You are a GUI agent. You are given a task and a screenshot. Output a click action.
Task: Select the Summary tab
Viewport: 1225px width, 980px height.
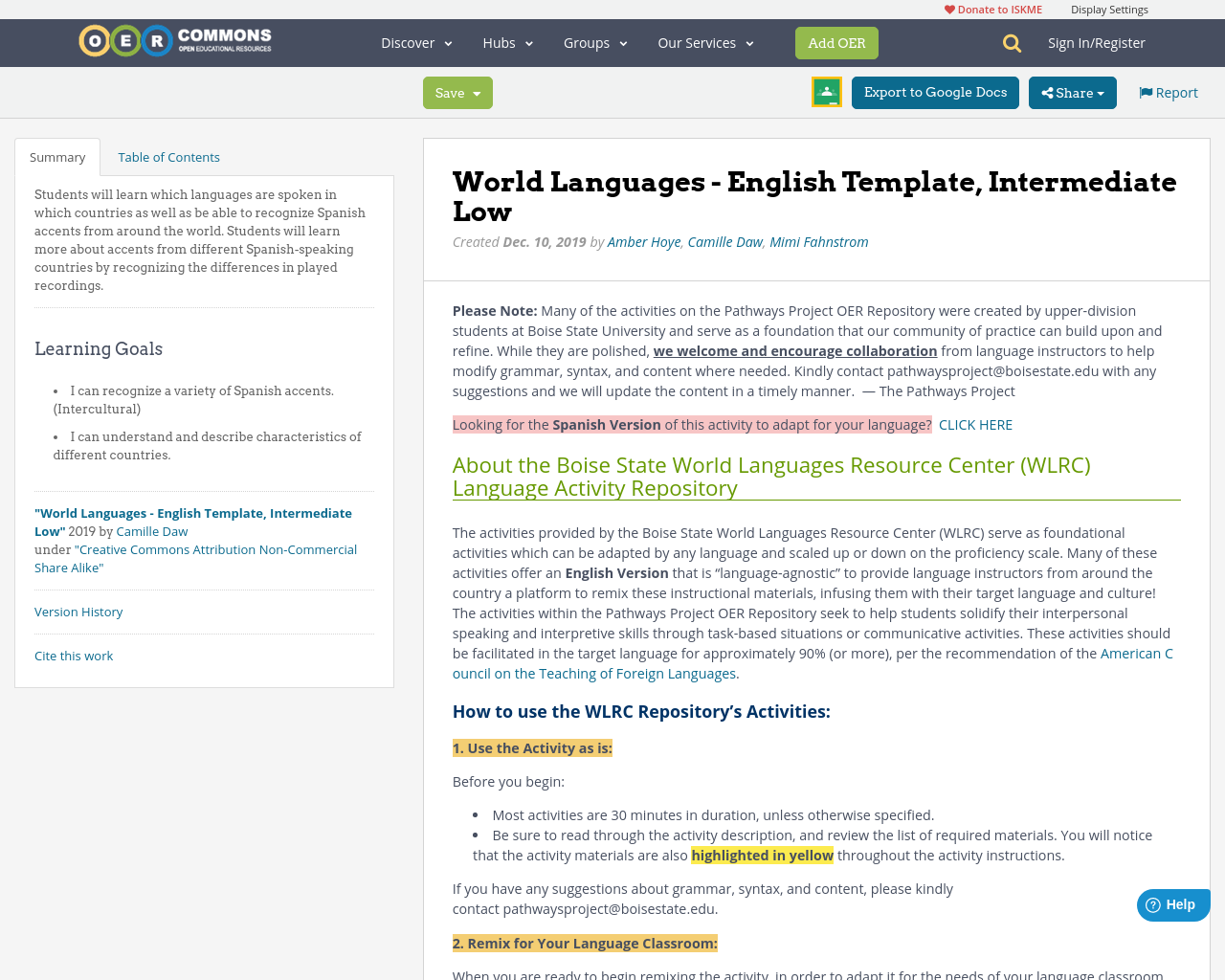(x=56, y=155)
